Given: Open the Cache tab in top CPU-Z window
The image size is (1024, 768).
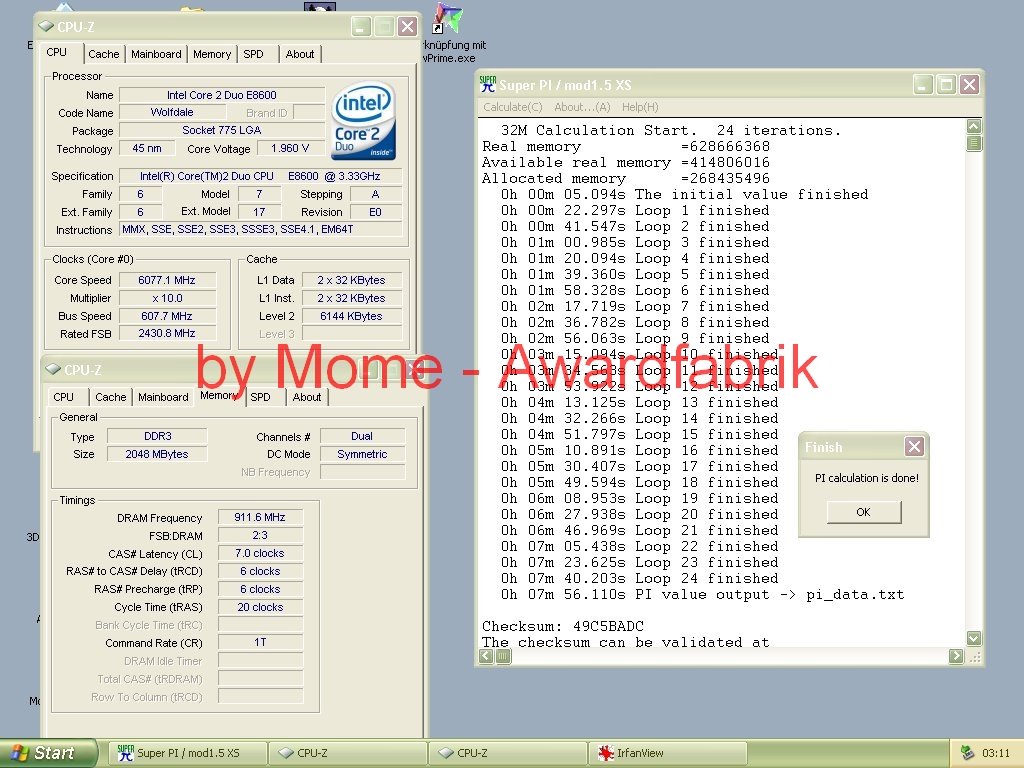Looking at the screenshot, I should coord(104,54).
